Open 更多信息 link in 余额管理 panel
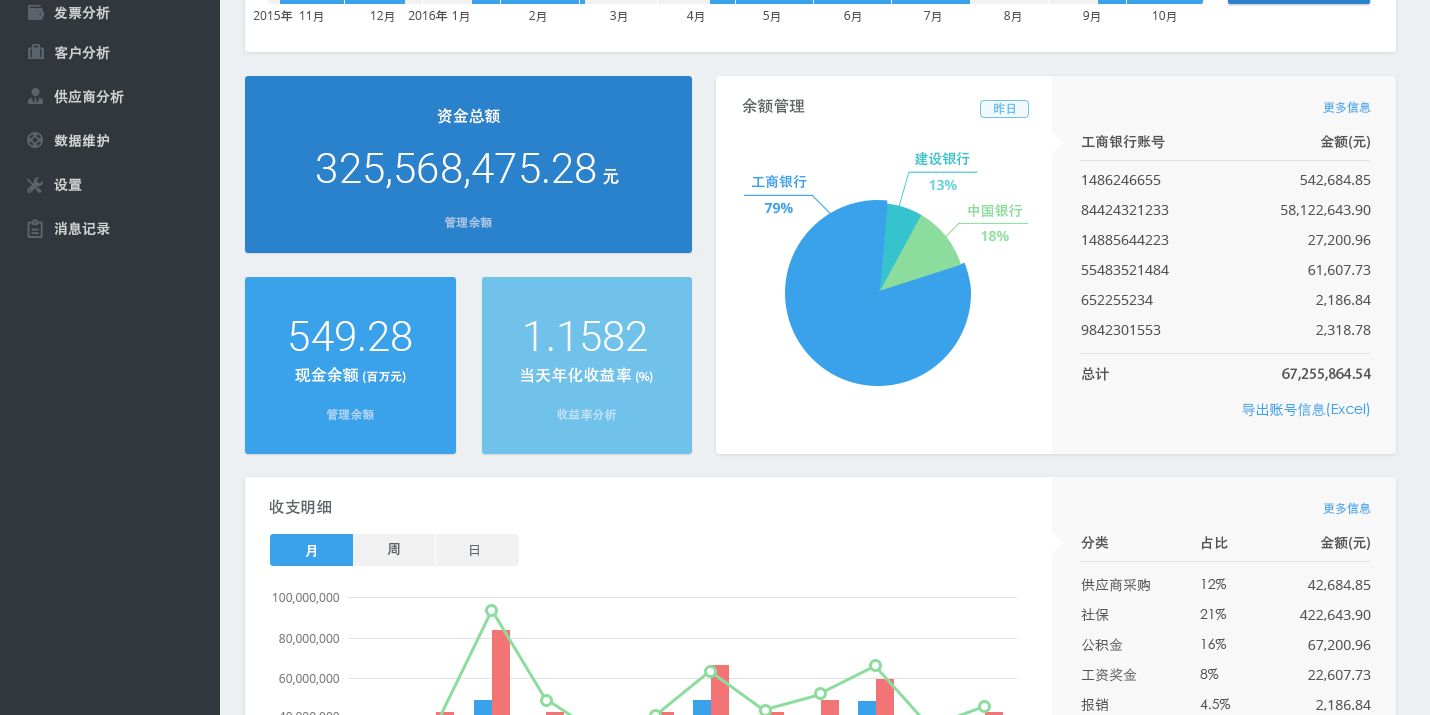Screen dimensions: 1430x715 click(1346, 107)
